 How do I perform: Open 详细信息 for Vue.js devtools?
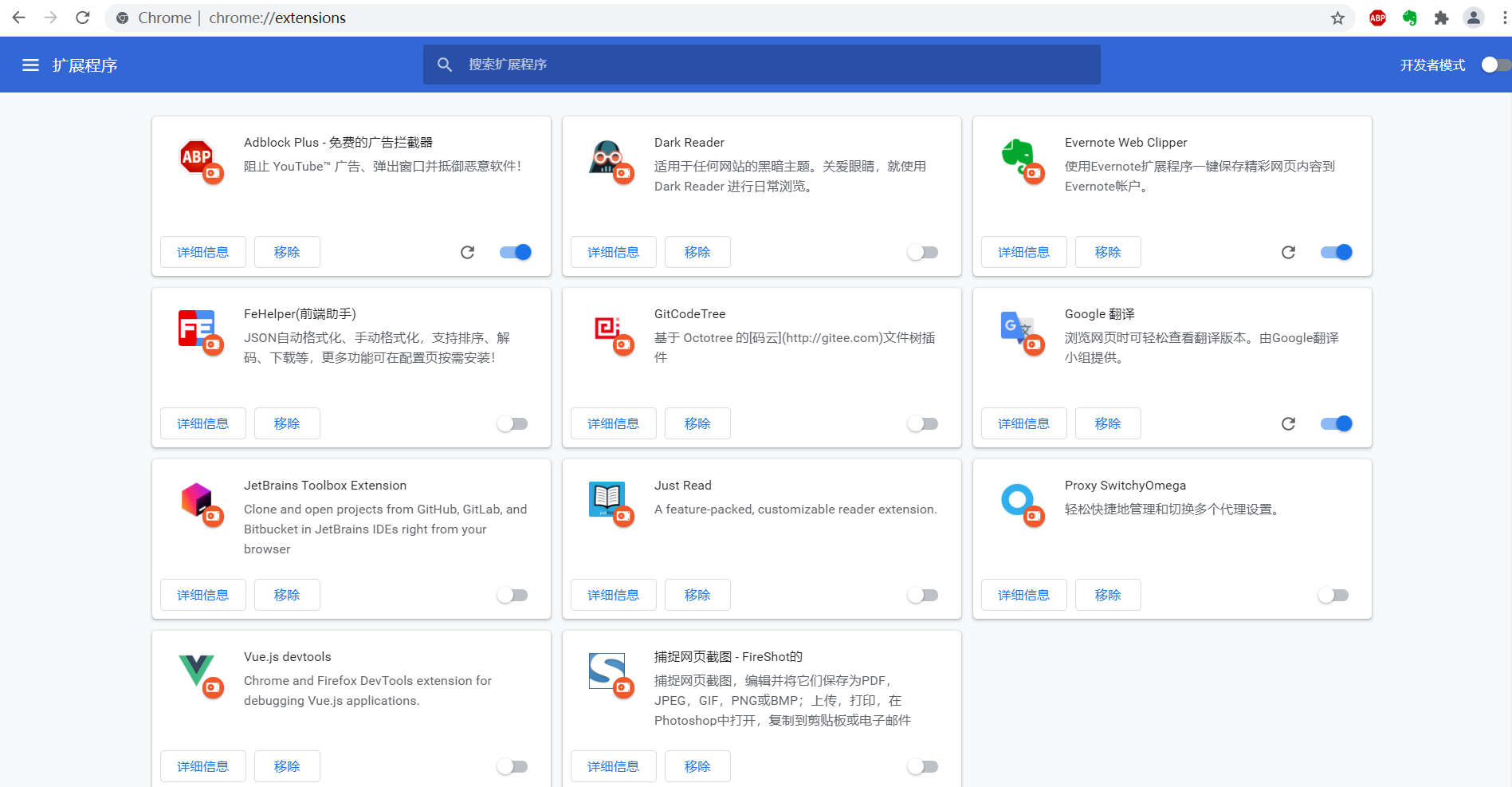(203, 766)
